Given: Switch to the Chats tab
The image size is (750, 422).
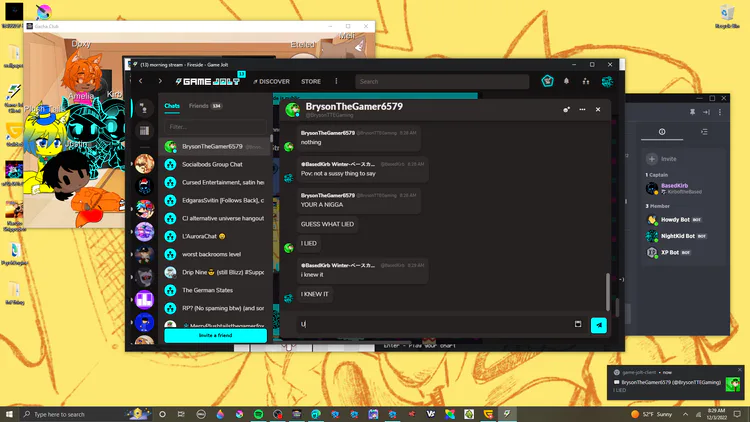Looking at the screenshot, I should point(172,106).
